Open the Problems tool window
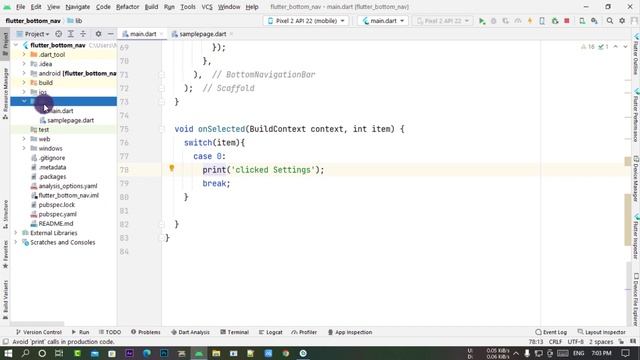640x360 pixels. (x=146, y=332)
